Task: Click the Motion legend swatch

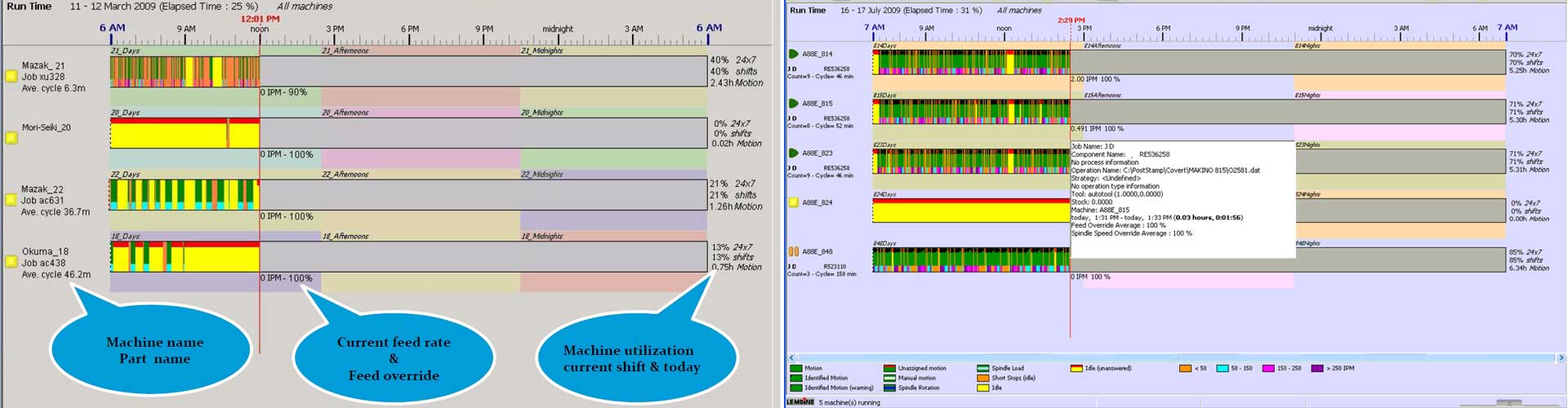Action: (x=796, y=368)
